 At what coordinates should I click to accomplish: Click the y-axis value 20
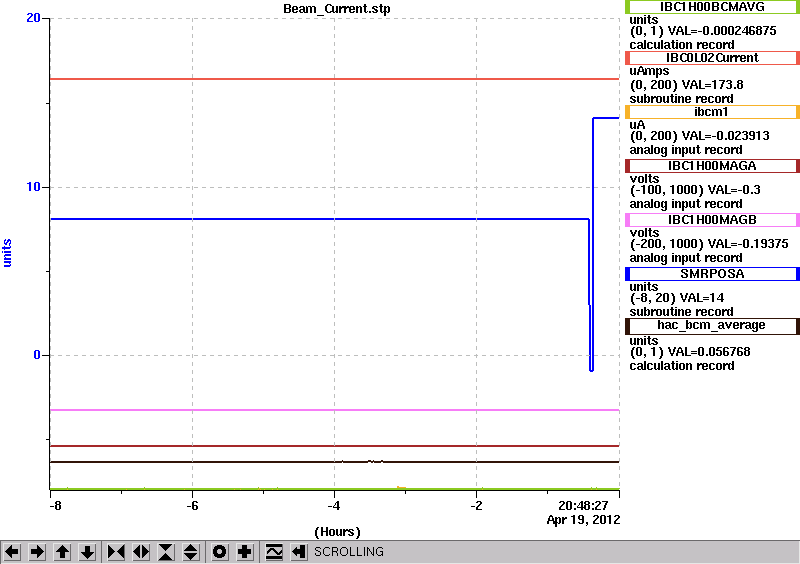pyautogui.click(x=33, y=18)
